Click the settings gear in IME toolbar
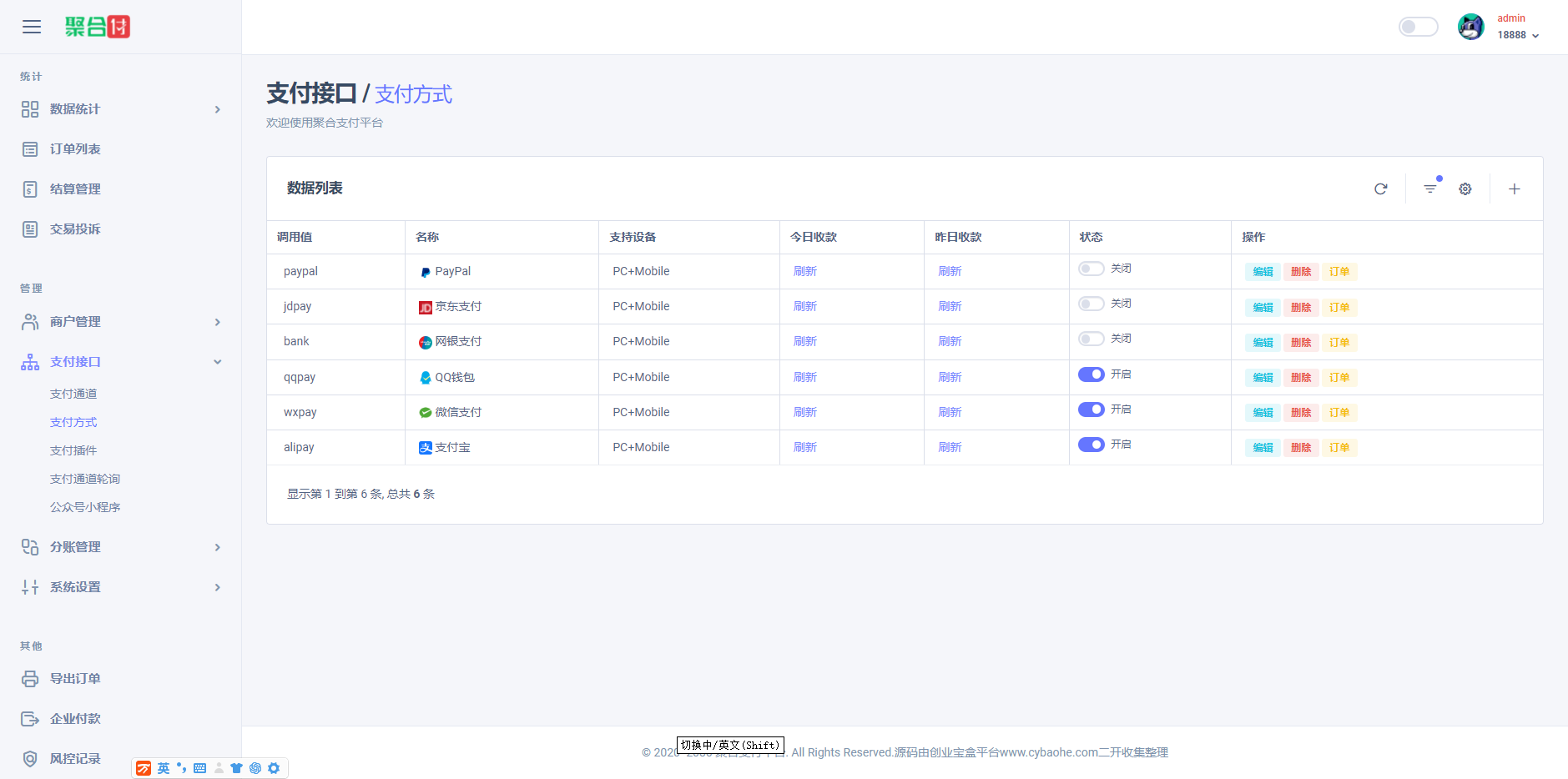The image size is (1568, 779). click(x=274, y=768)
